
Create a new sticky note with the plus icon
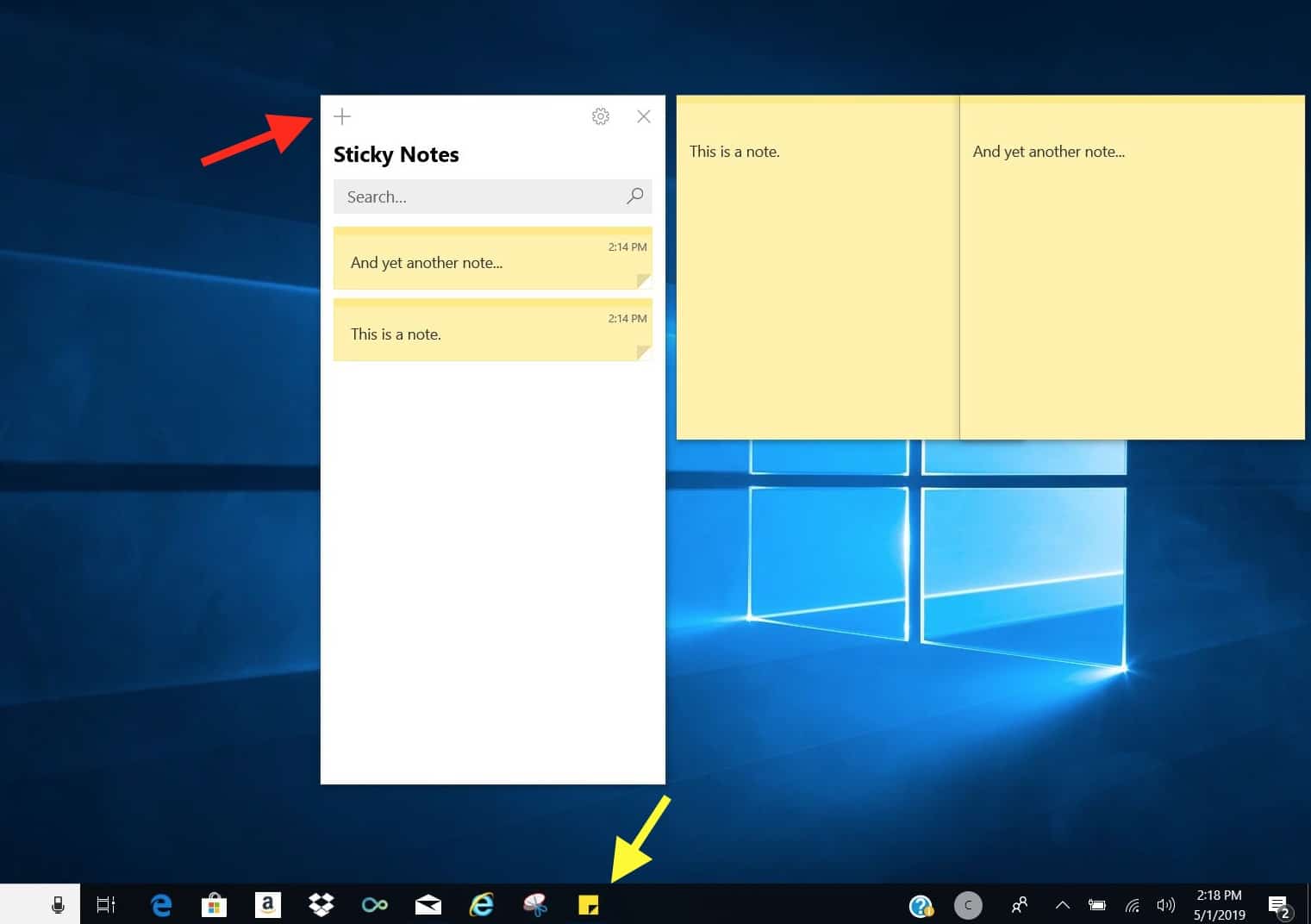342,115
